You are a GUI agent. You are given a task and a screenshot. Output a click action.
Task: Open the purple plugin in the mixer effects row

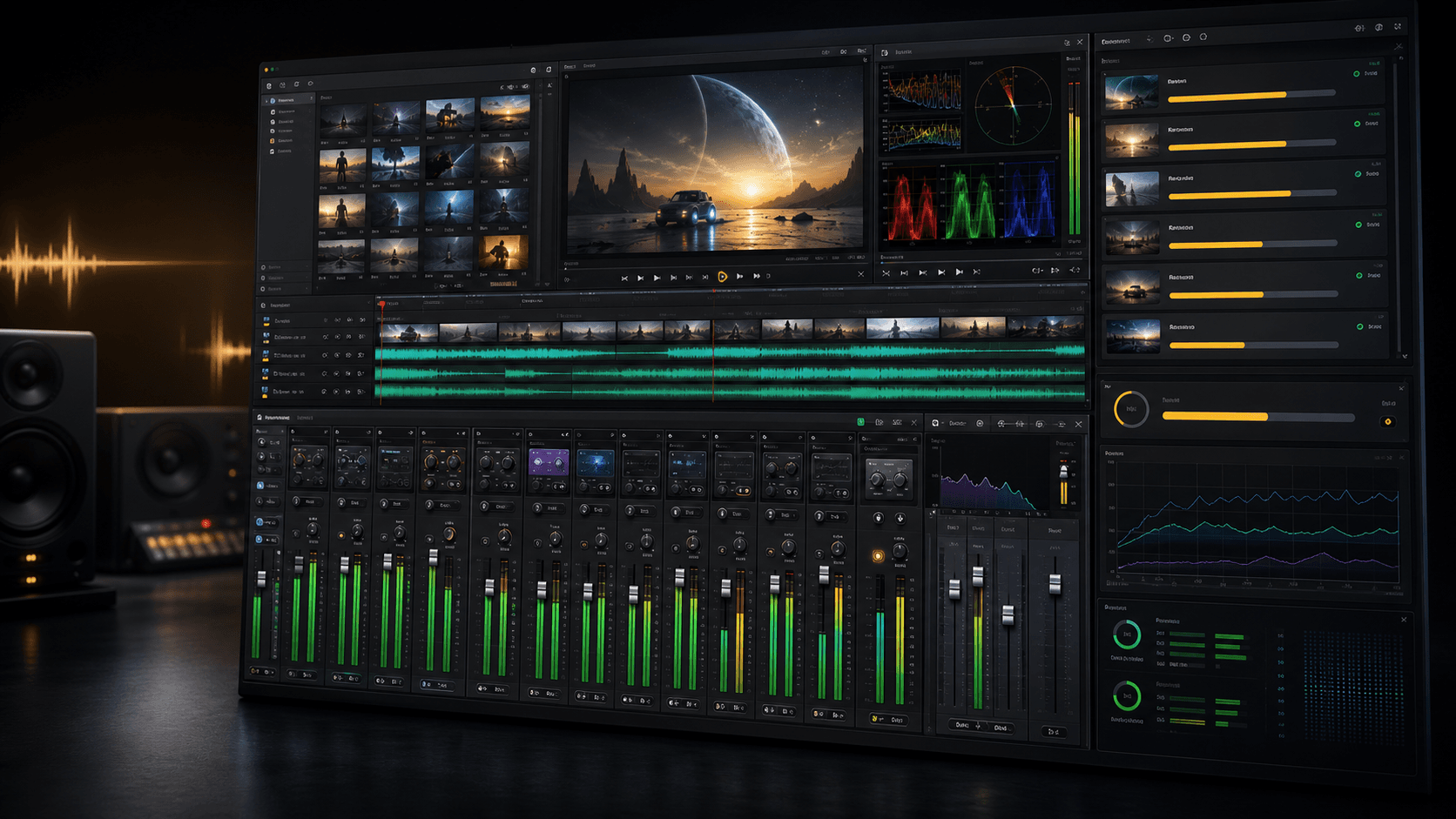(549, 462)
